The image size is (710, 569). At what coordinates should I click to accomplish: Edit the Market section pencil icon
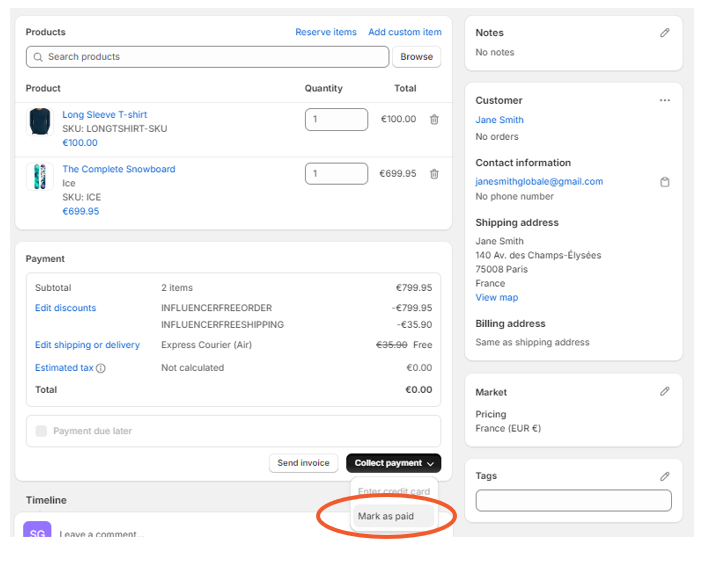(665, 392)
